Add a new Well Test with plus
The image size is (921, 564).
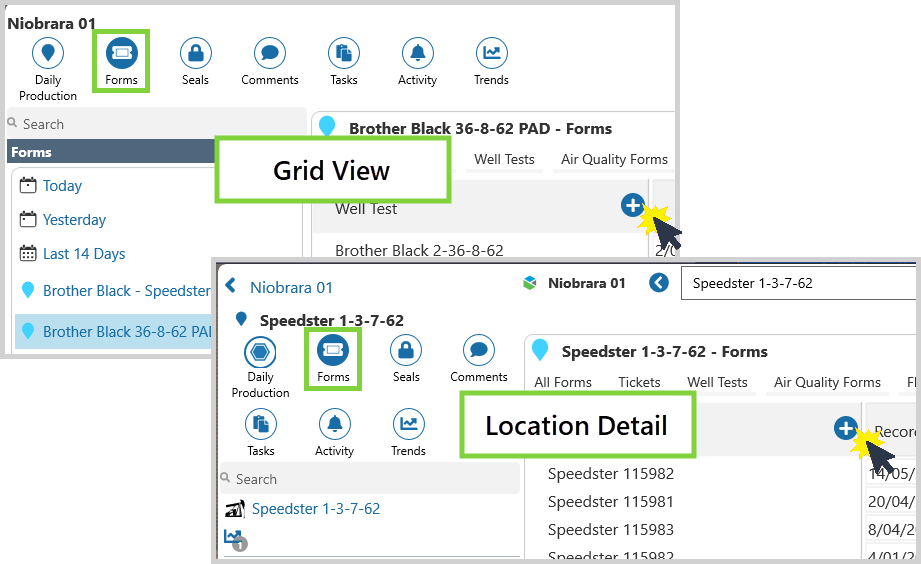(632, 205)
